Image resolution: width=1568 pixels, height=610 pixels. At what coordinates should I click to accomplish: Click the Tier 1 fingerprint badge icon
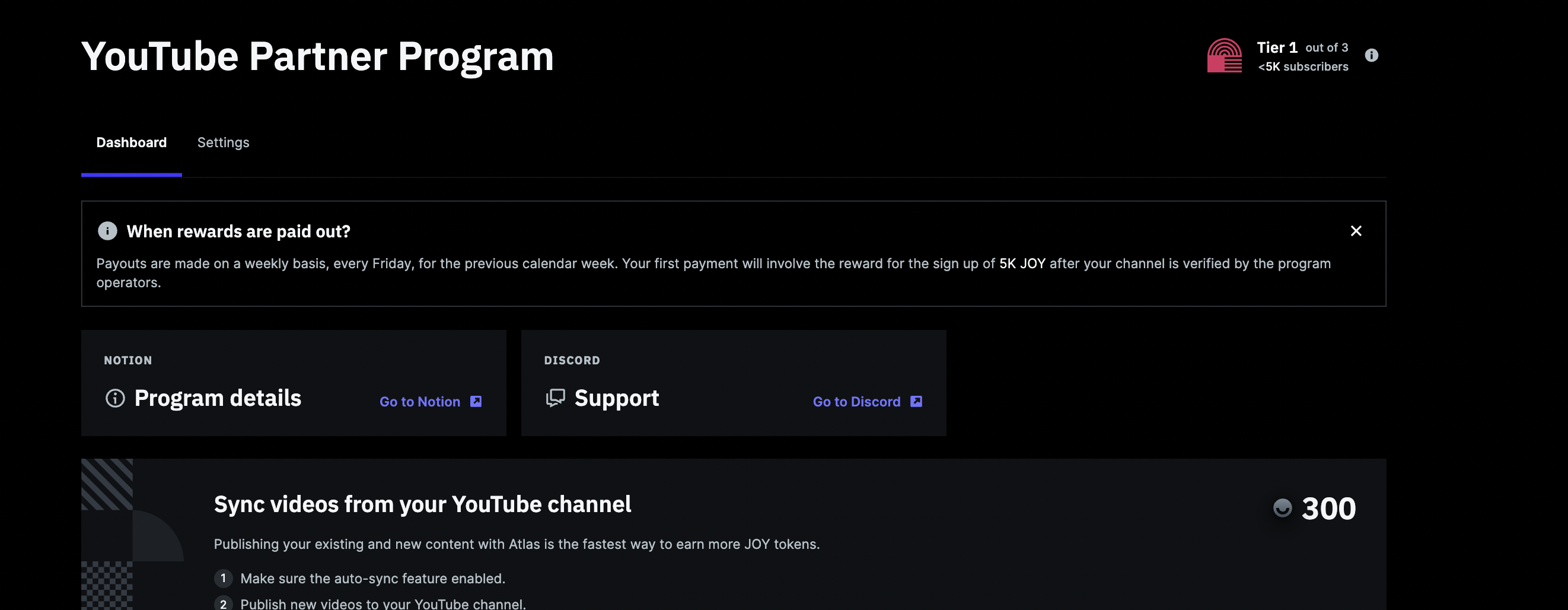pos(1223,54)
